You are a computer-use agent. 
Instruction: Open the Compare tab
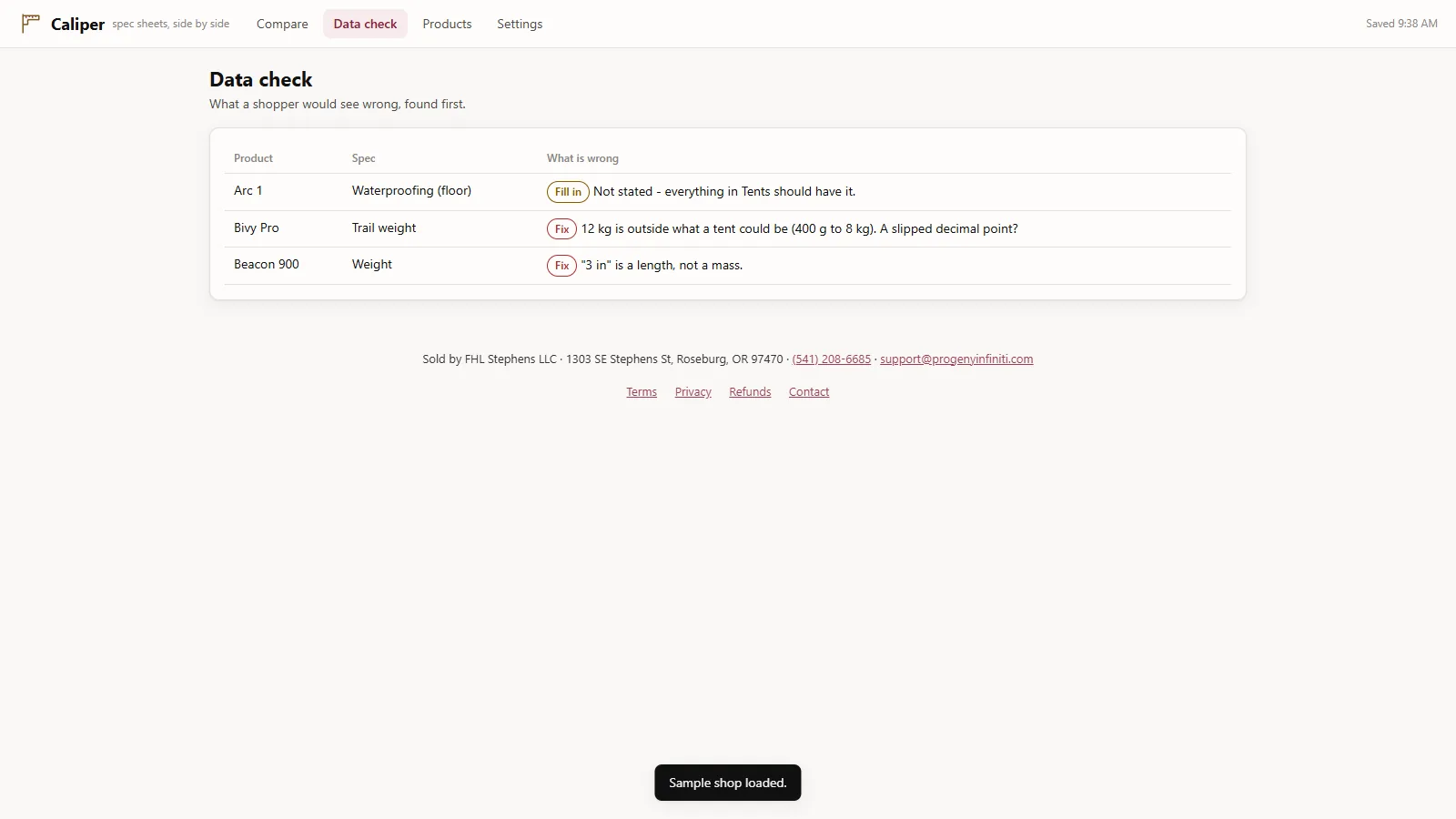point(282,24)
